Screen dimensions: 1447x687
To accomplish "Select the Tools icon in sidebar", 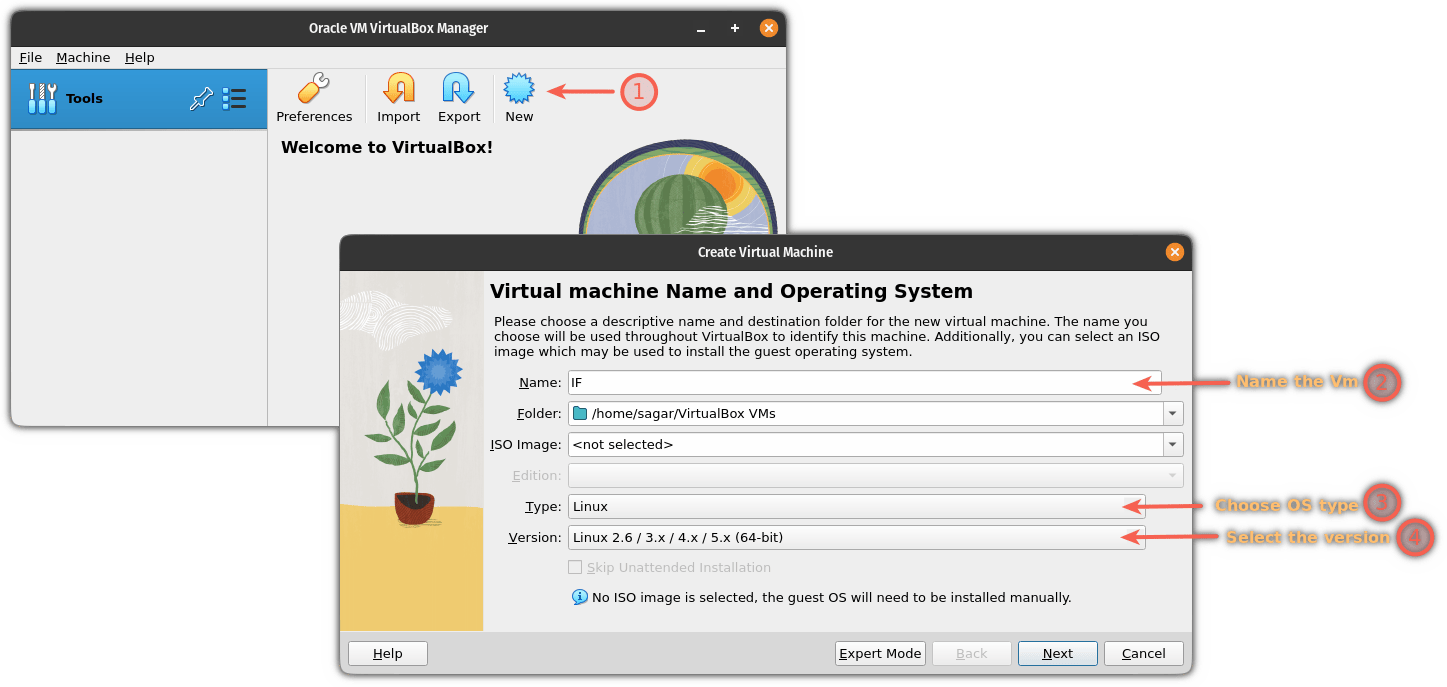I will click(x=42, y=98).
